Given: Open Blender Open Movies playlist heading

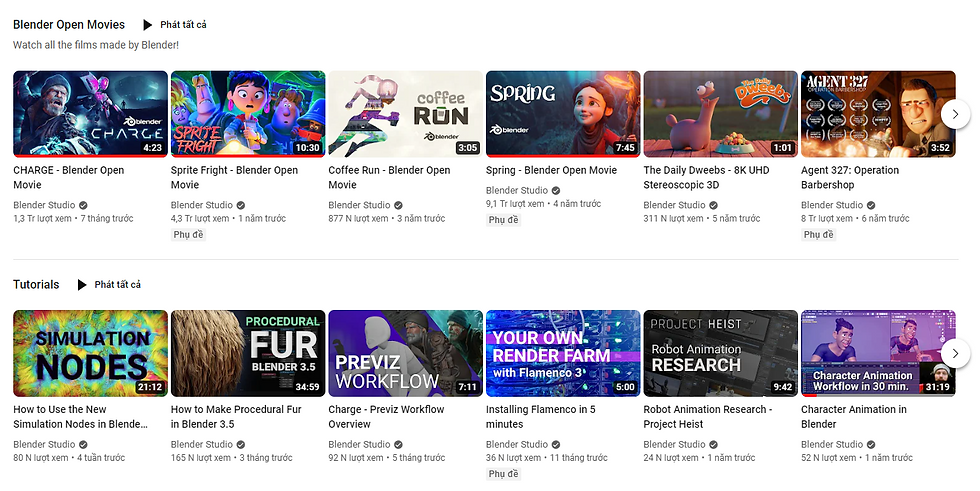Looking at the screenshot, I should 69,25.
